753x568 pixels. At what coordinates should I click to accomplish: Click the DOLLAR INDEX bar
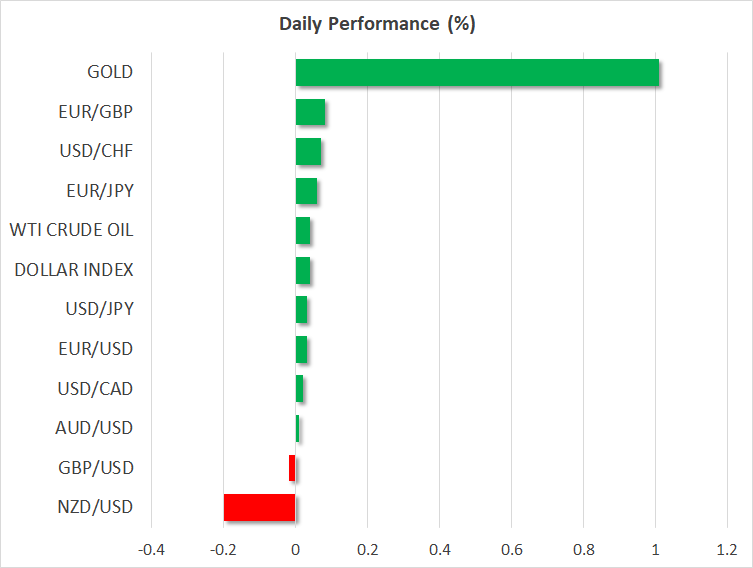(302, 270)
